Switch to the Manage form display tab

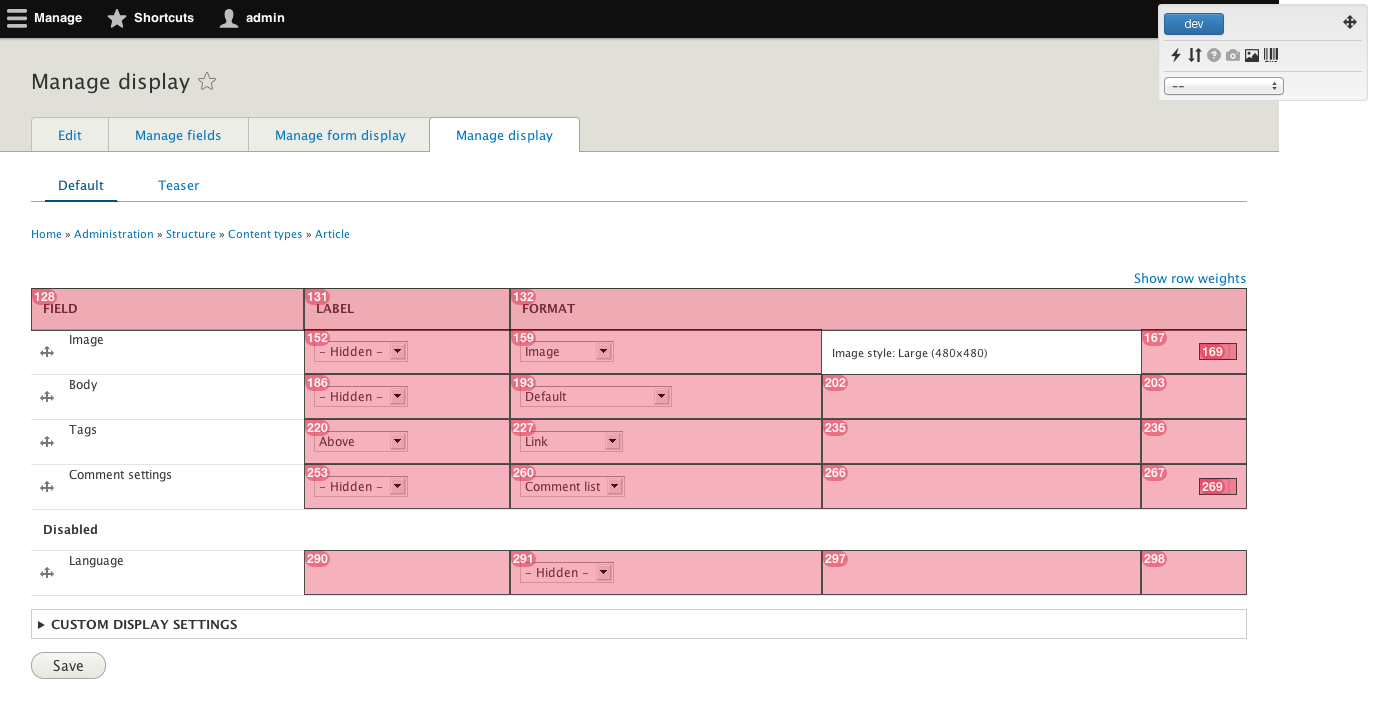340,135
